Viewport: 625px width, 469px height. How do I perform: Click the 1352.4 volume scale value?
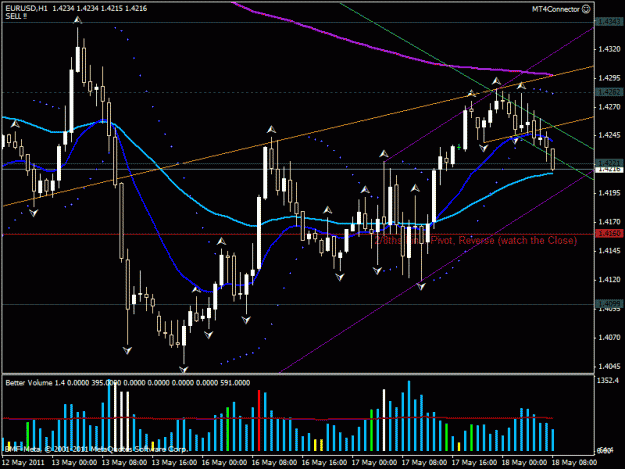[x=608, y=381]
